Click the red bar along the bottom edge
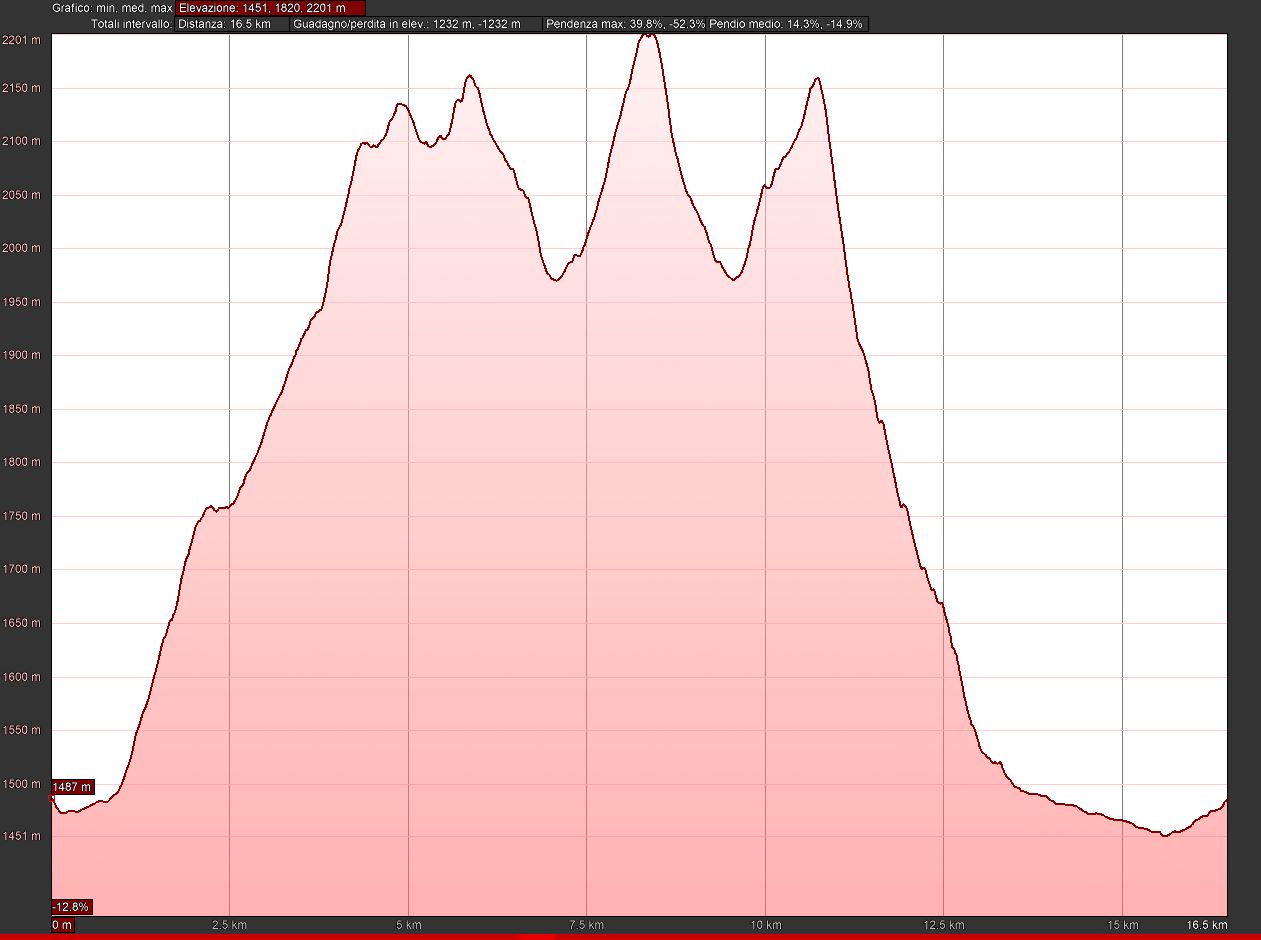The height and width of the screenshot is (940, 1261). [x=630, y=937]
